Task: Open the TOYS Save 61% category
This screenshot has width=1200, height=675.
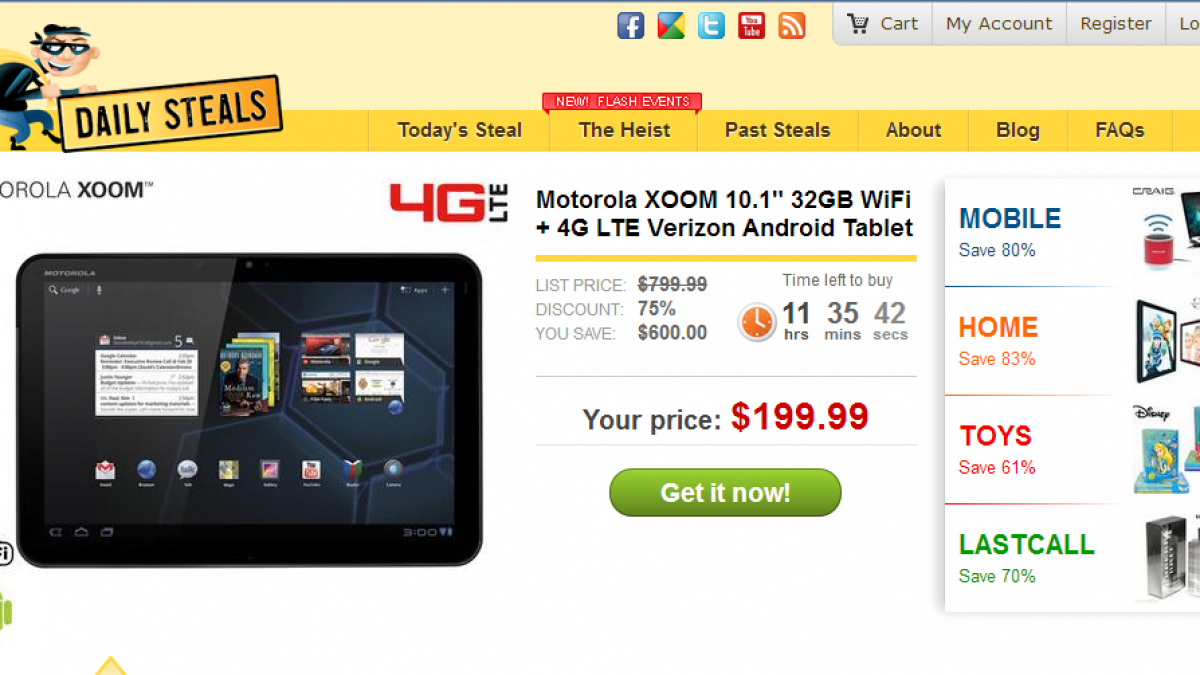Action: tap(1072, 450)
